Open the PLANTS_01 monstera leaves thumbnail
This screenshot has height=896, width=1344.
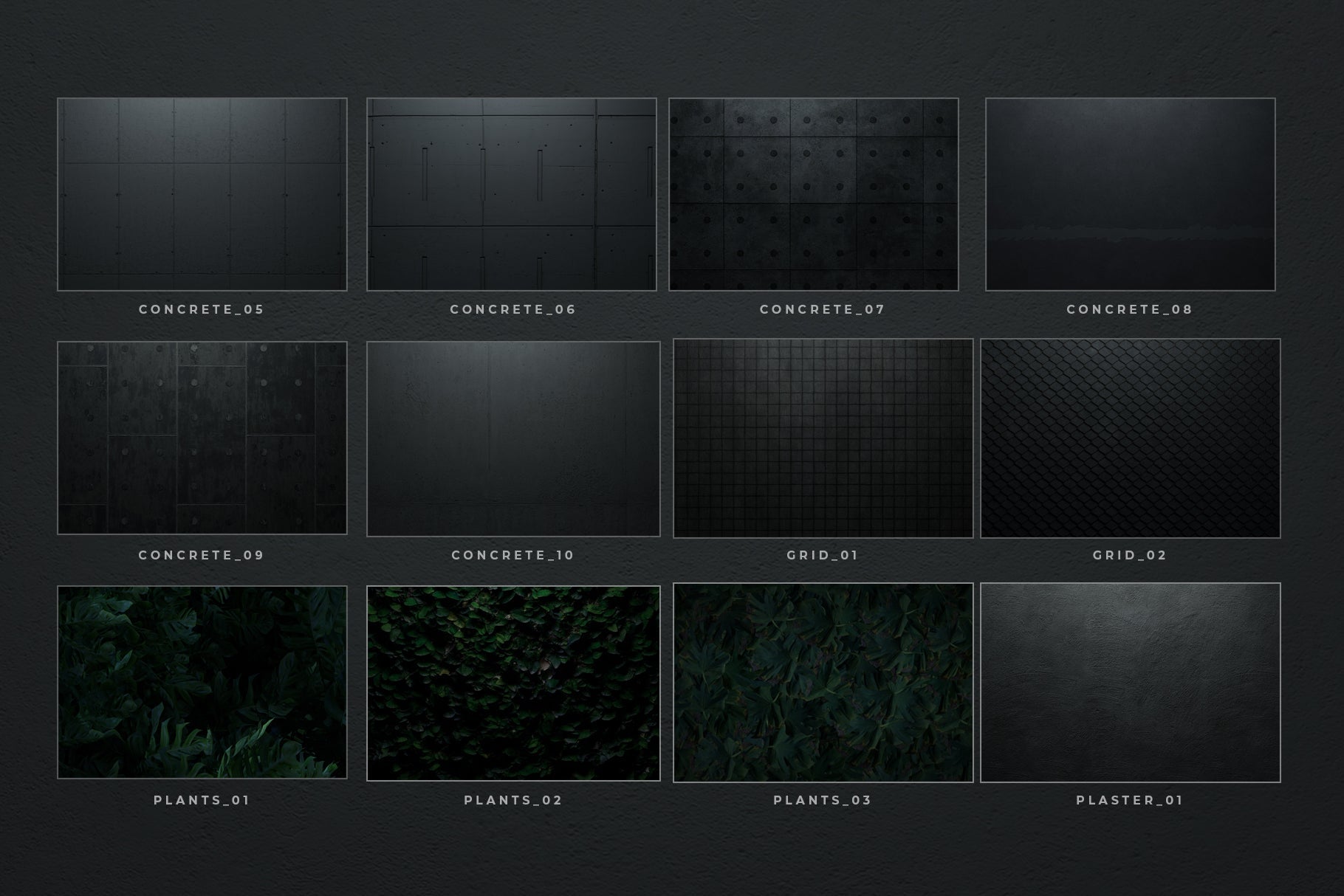click(x=202, y=682)
